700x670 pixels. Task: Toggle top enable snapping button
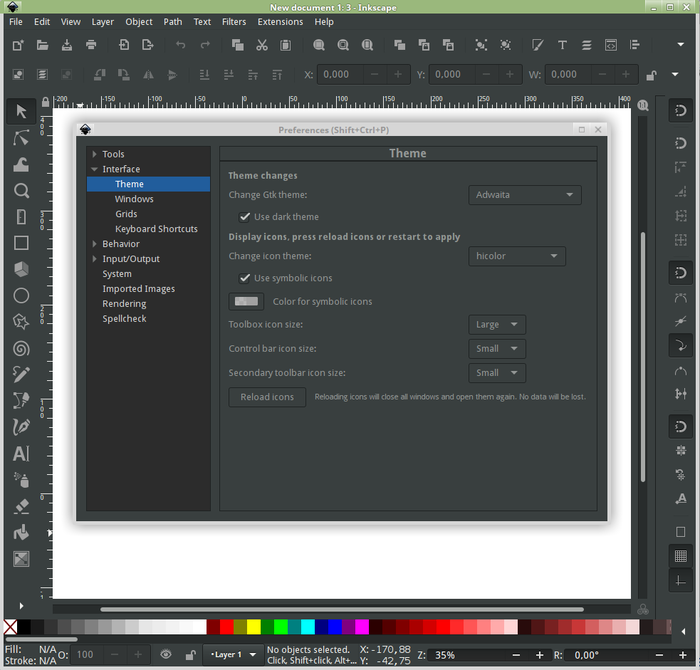(x=680, y=110)
